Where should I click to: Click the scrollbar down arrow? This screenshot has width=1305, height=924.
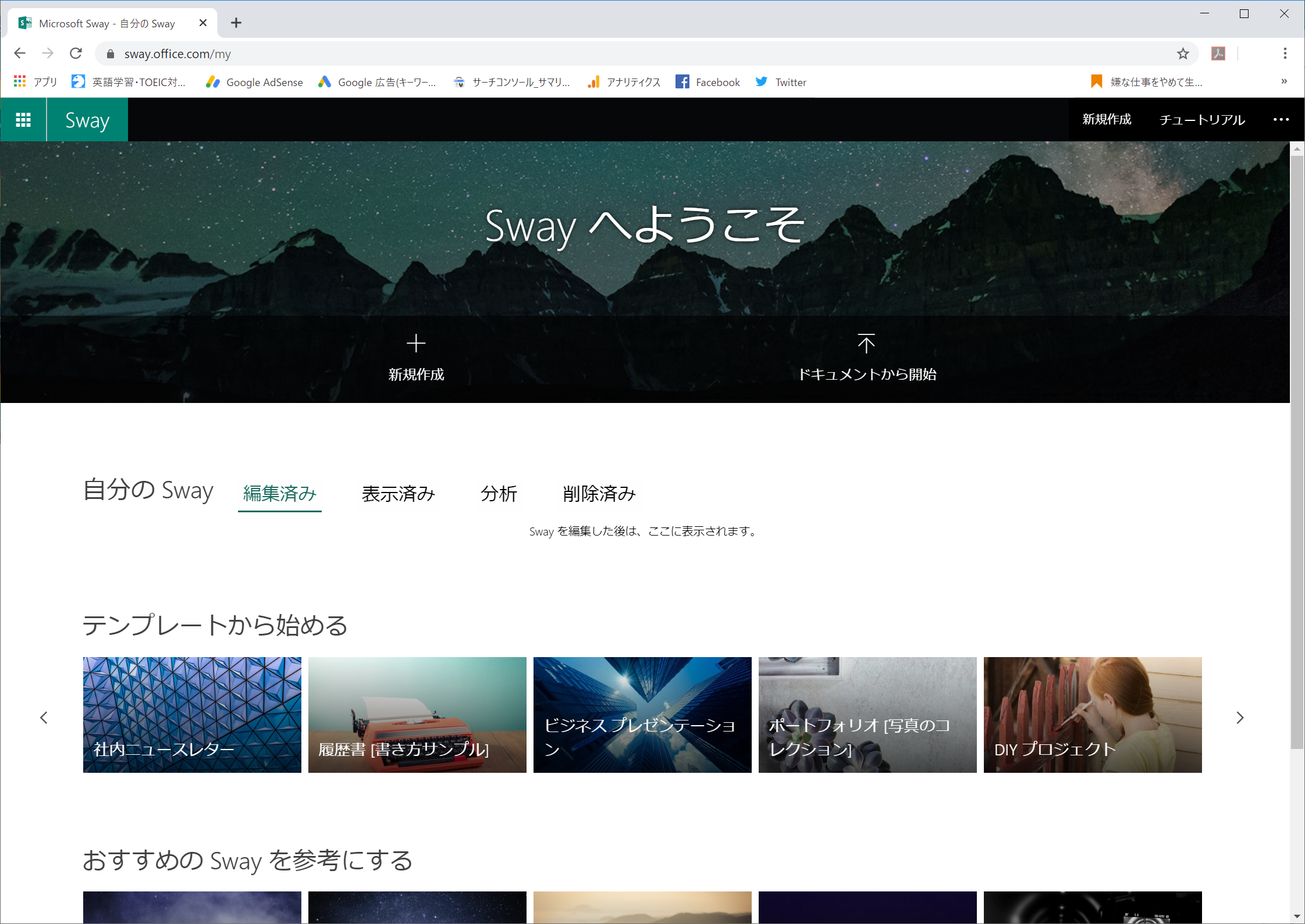tap(1297, 917)
